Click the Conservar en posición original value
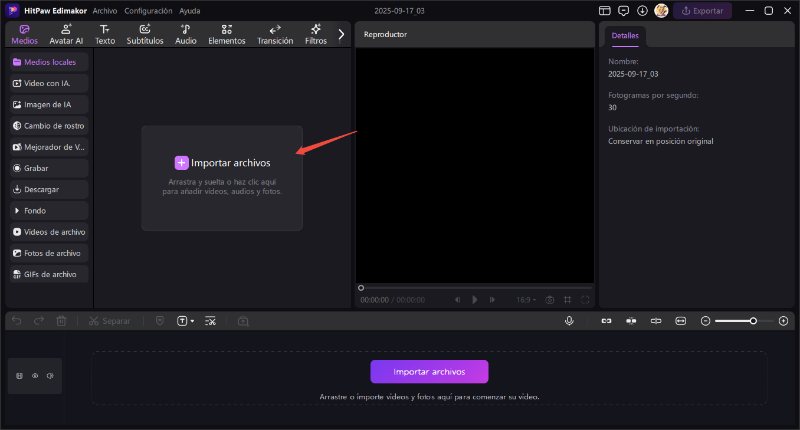The height and width of the screenshot is (430, 800). click(661, 141)
